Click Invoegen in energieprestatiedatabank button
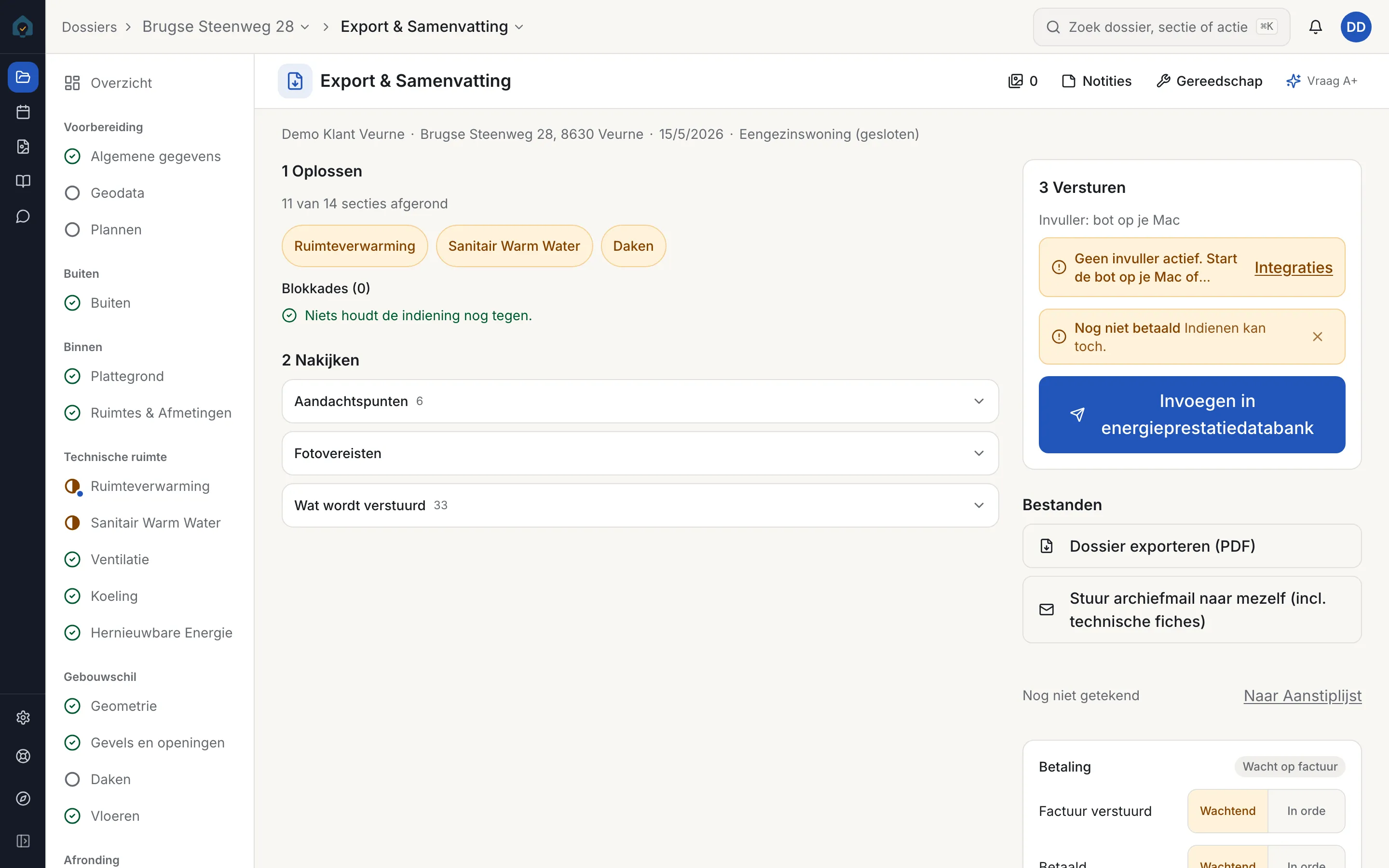 (x=1192, y=415)
